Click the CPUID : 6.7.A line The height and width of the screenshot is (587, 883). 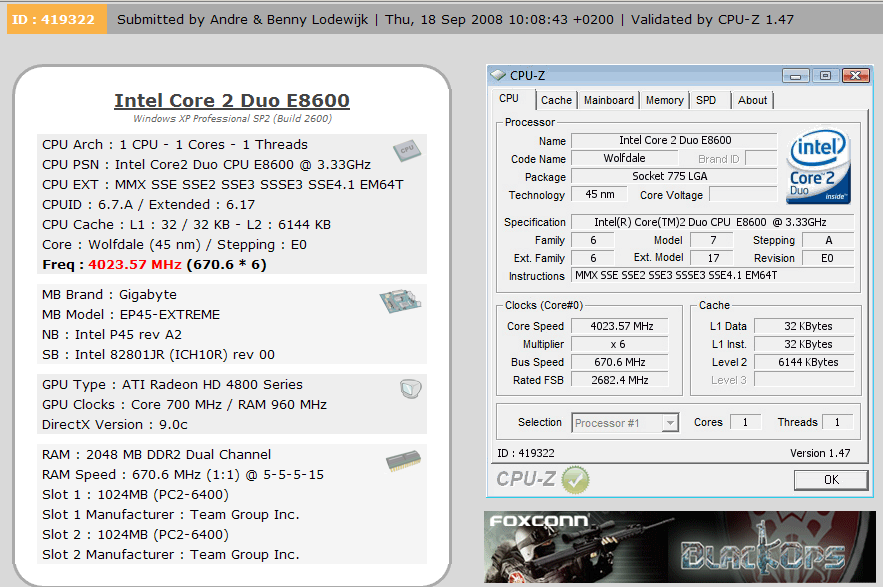[148, 204]
